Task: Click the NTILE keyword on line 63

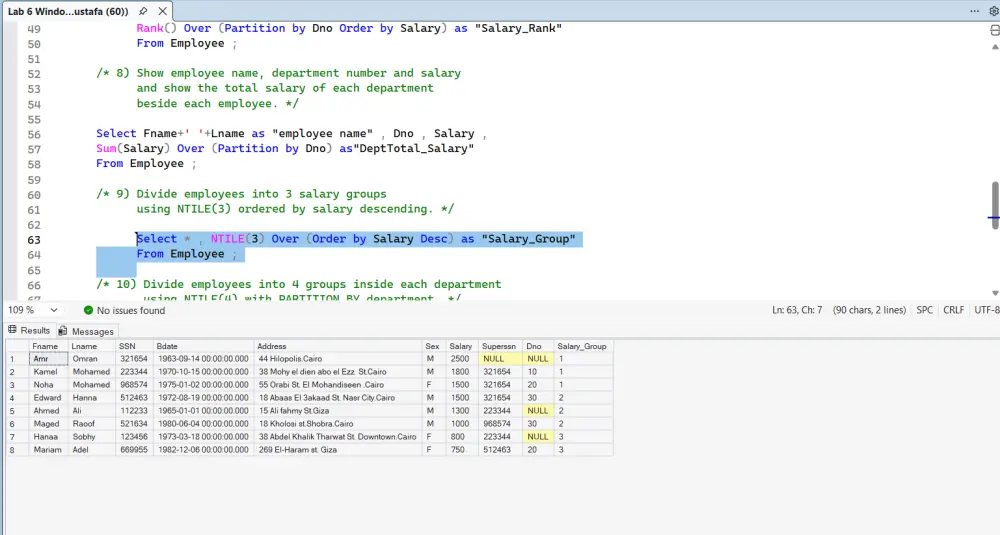Action: tap(228, 238)
